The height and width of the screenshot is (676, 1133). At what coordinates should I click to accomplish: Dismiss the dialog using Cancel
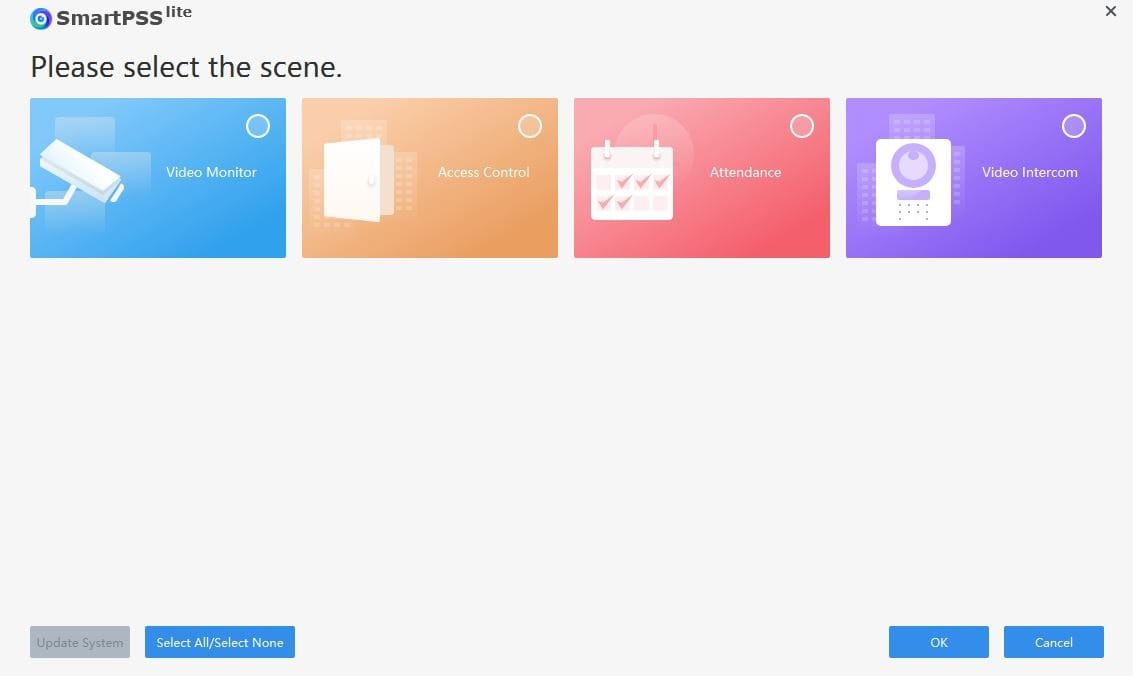pos(1053,642)
